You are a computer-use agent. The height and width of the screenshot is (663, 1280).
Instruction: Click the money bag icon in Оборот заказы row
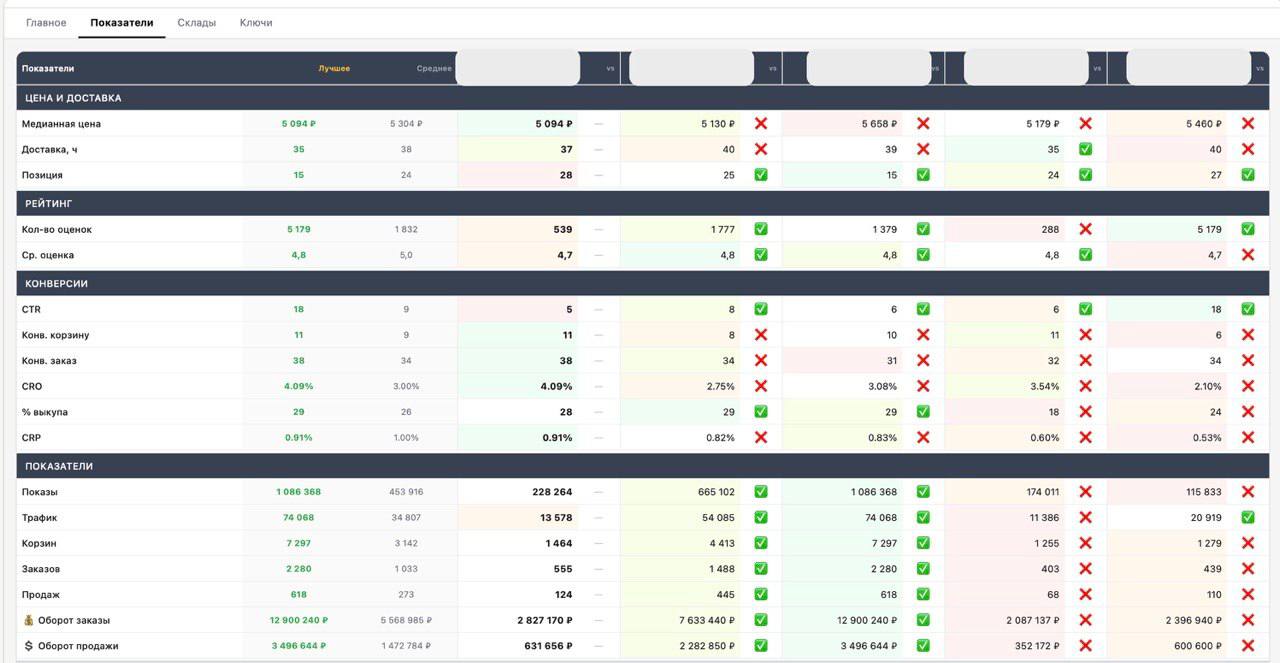pos(28,620)
